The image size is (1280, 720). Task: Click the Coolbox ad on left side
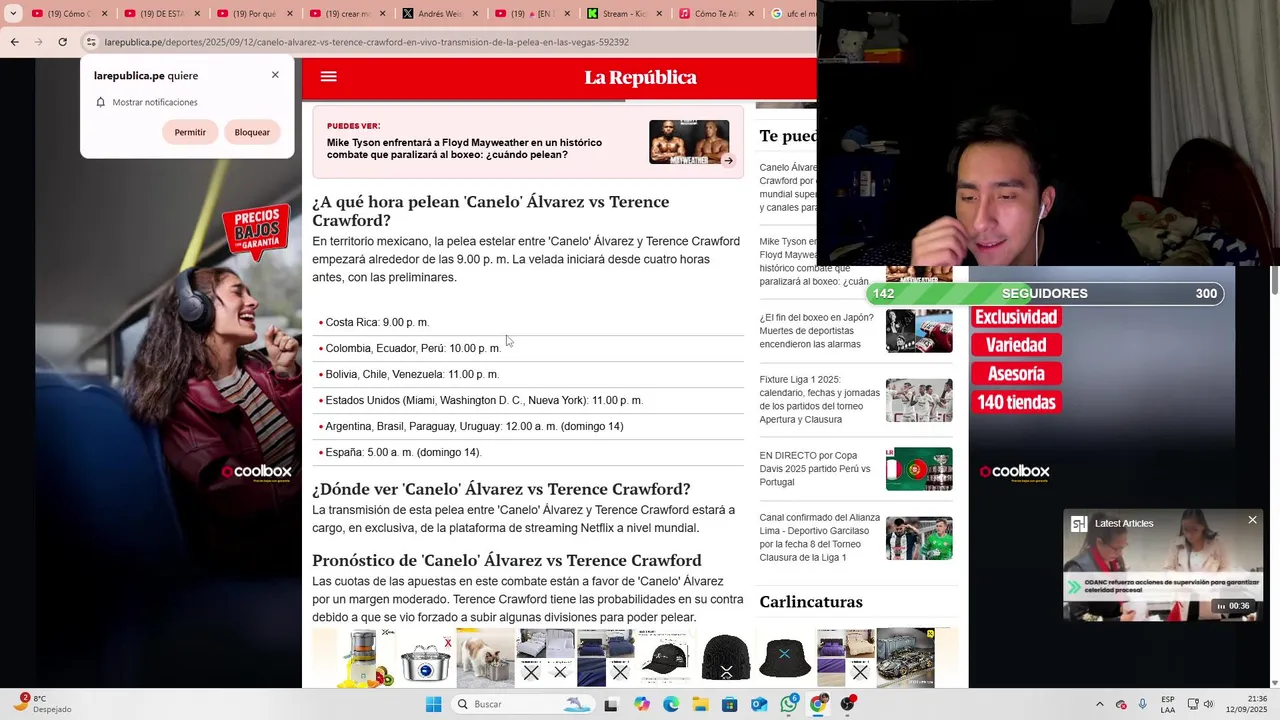coord(168,372)
